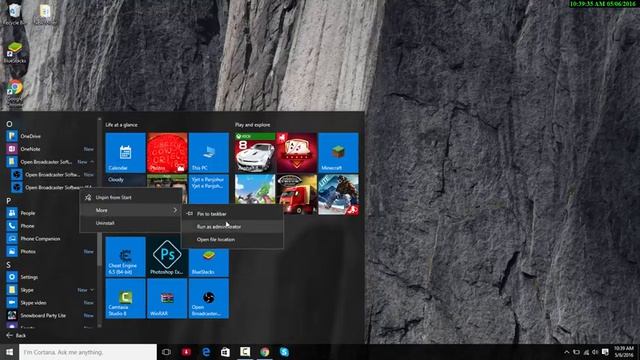Select Pin to taskbar
Viewport: 640px width, 360px height.
tap(232, 214)
